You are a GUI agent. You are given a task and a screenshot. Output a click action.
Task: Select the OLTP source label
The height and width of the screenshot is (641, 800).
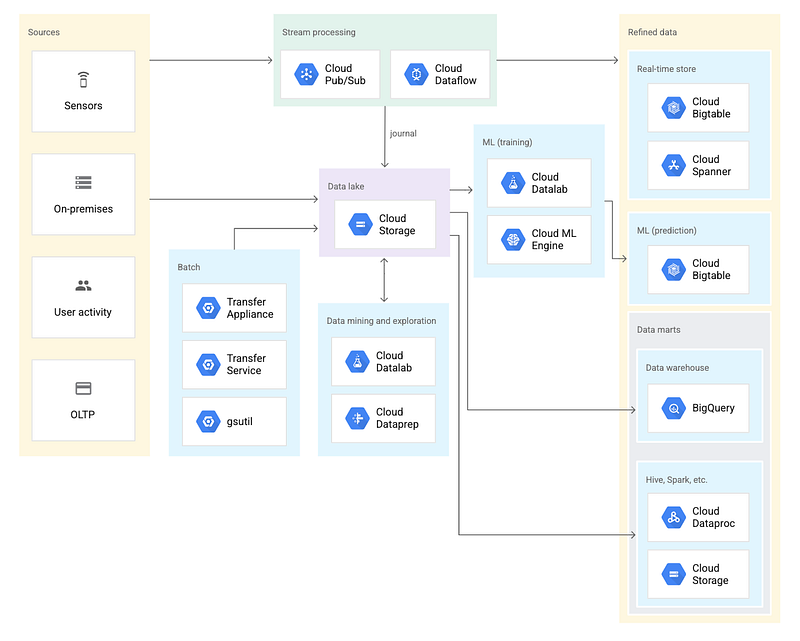(83, 414)
